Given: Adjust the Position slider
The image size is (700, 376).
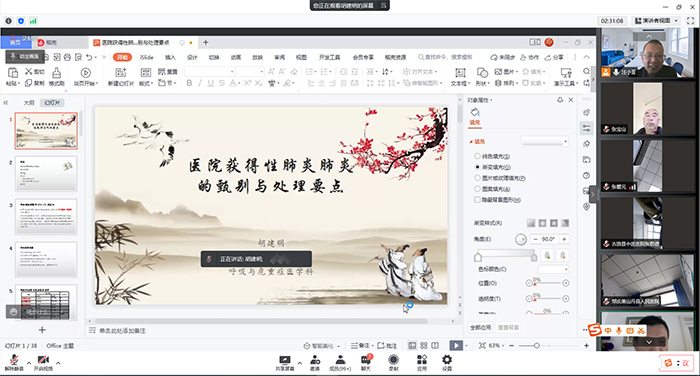Looking at the screenshot, I should pyautogui.click(x=547, y=283).
